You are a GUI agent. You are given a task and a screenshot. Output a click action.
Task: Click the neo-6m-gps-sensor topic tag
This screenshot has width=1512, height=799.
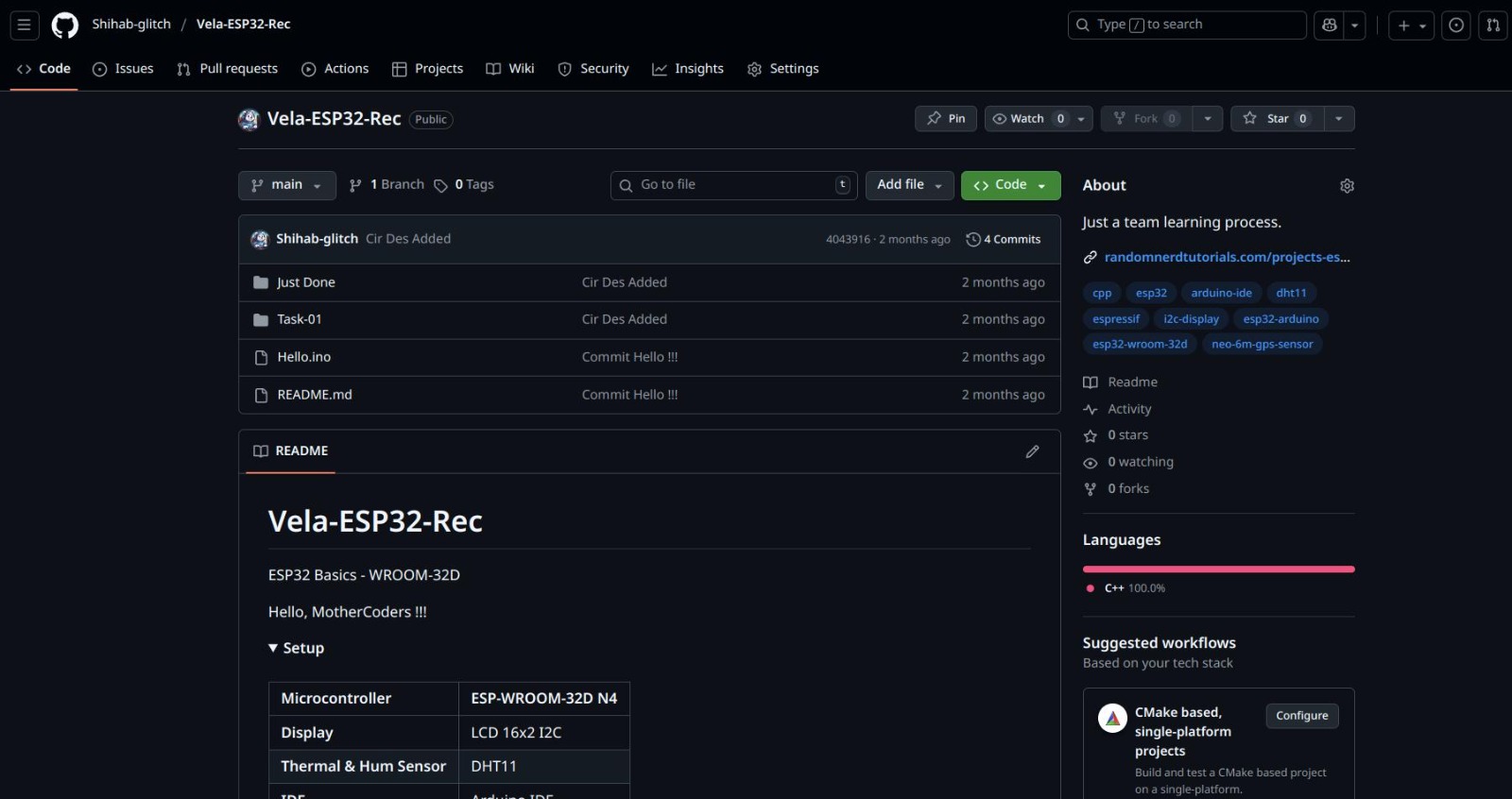coord(1262,344)
